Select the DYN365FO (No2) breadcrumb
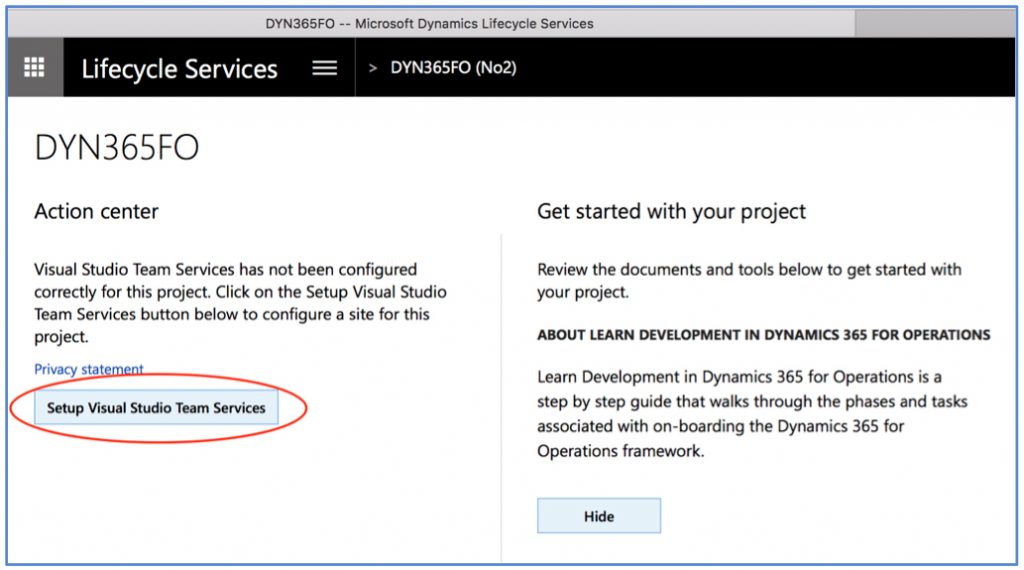 click(453, 68)
